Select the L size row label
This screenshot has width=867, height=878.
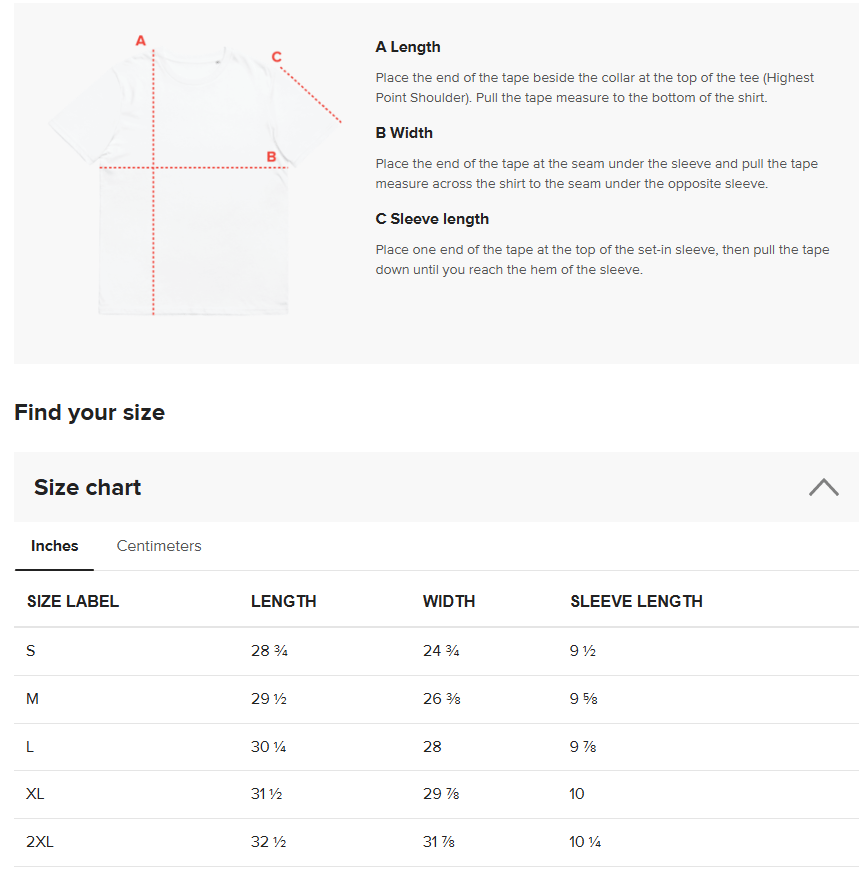click(x=31, y=746)
